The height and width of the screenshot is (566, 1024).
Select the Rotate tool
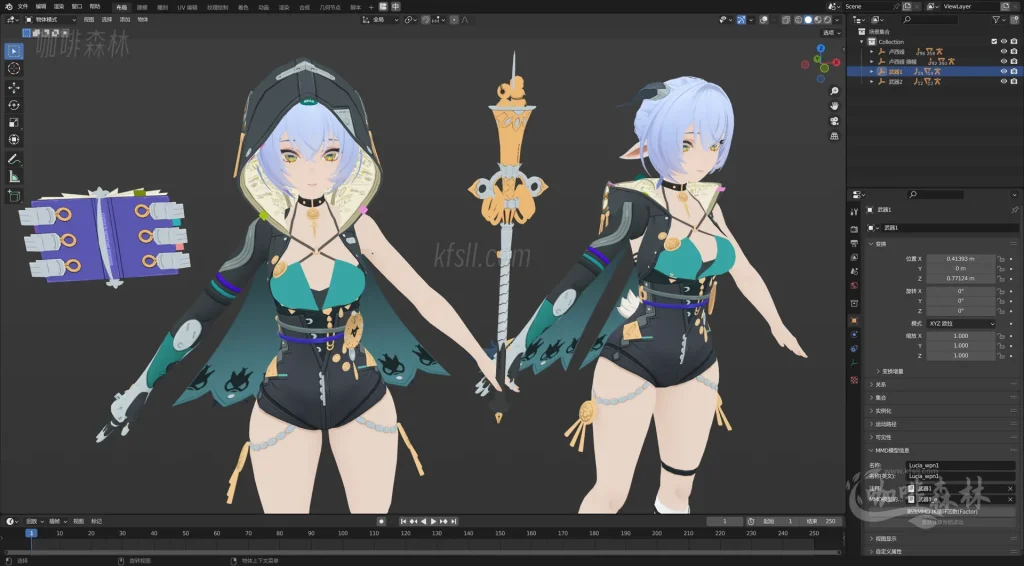pyautogui.click(x=14, y=105)
